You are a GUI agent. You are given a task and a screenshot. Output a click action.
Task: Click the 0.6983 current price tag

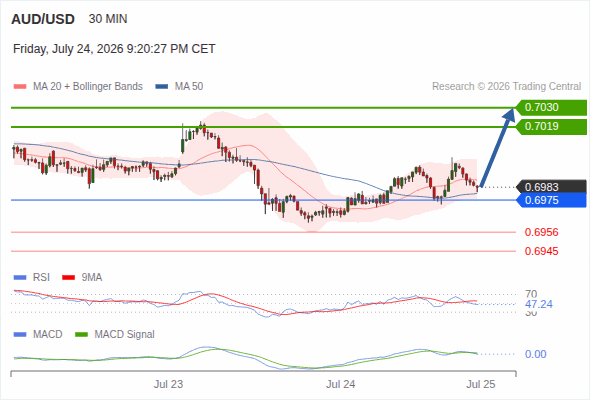(551, 187)
